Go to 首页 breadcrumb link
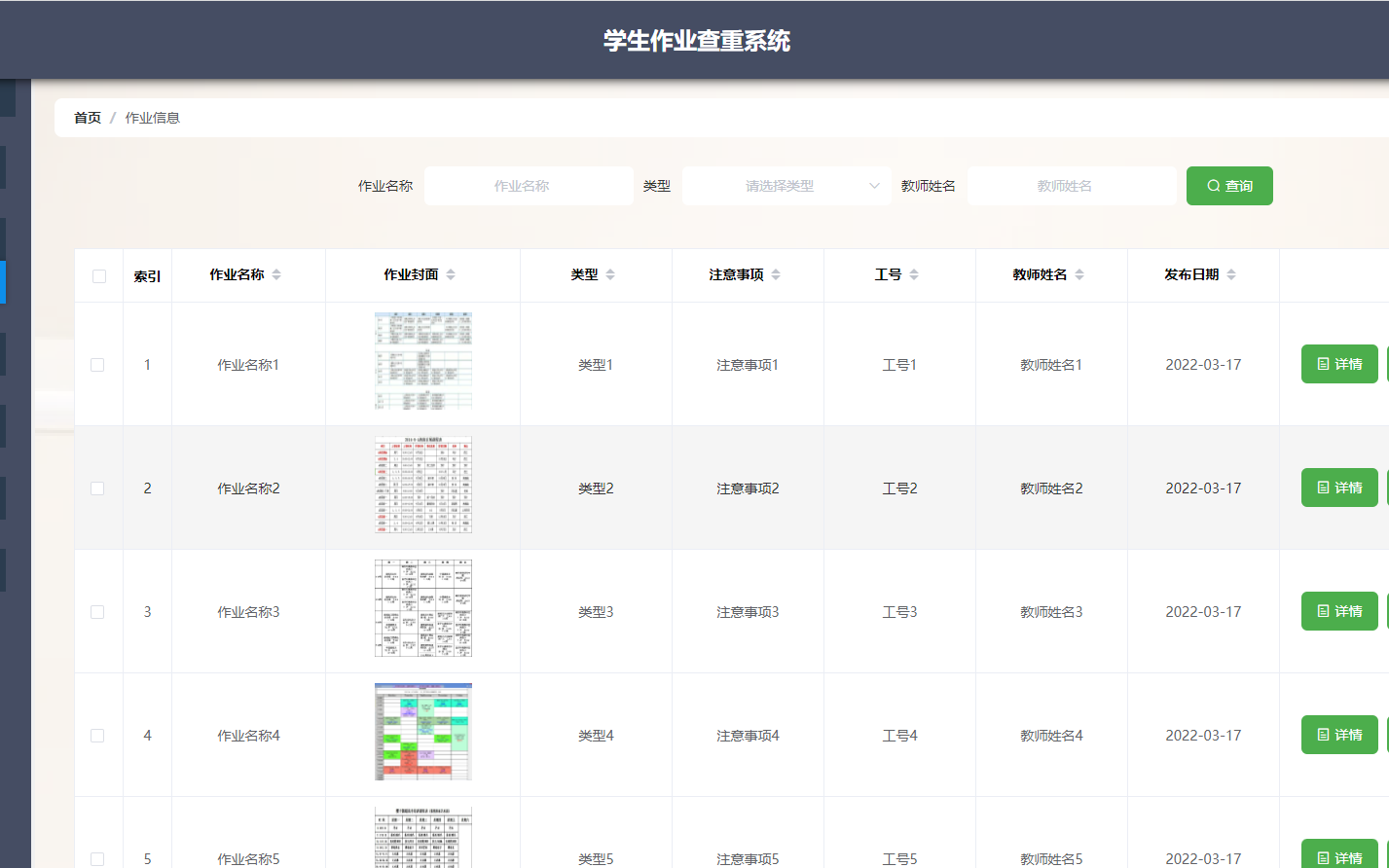The height and width of the screenshot is (868, 1389). 88,118
